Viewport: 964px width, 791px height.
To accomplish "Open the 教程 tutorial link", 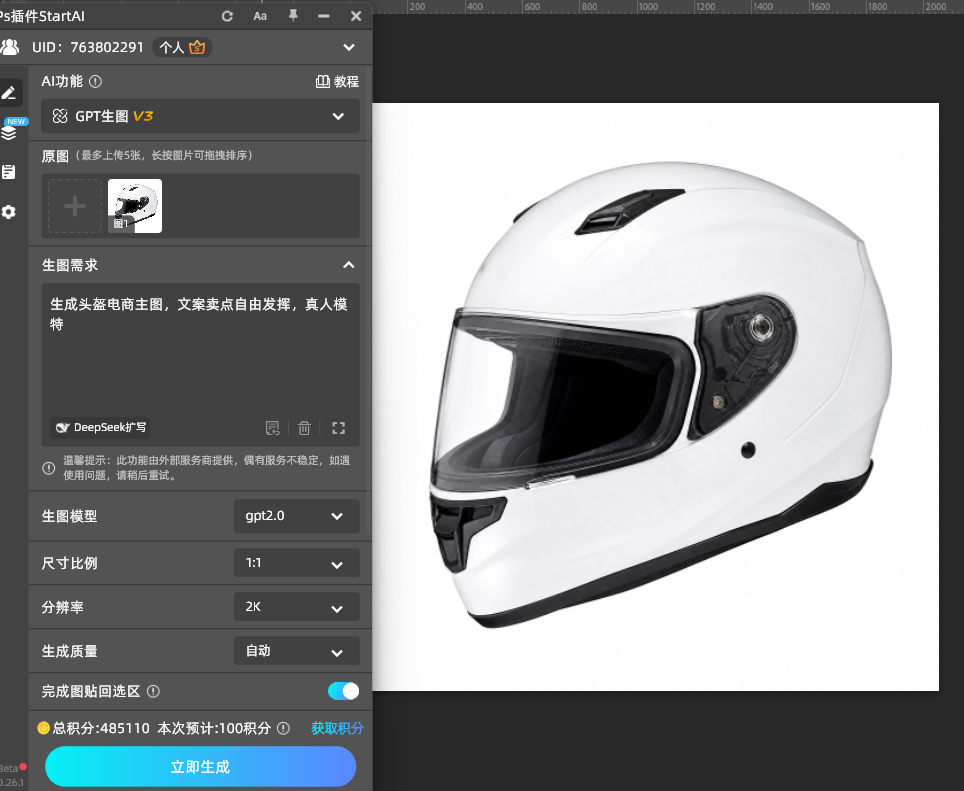I will [x=338, y=82].
